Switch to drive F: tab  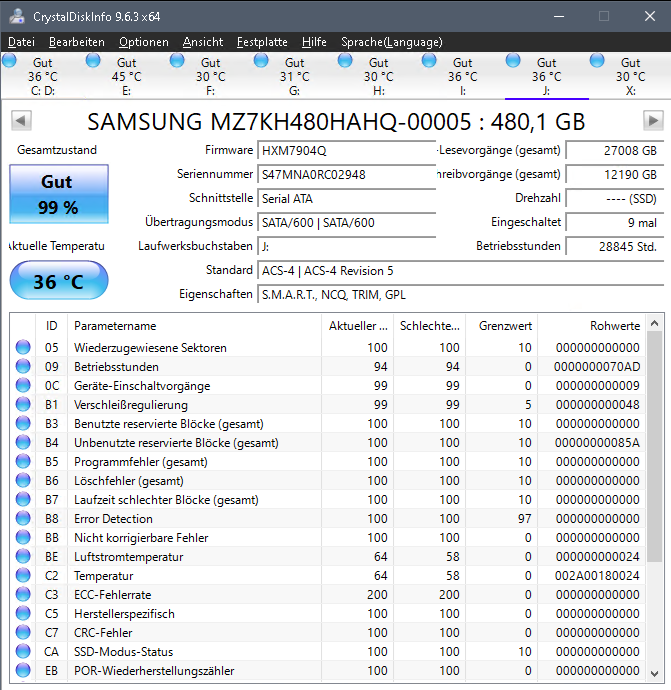coord(210,76)
